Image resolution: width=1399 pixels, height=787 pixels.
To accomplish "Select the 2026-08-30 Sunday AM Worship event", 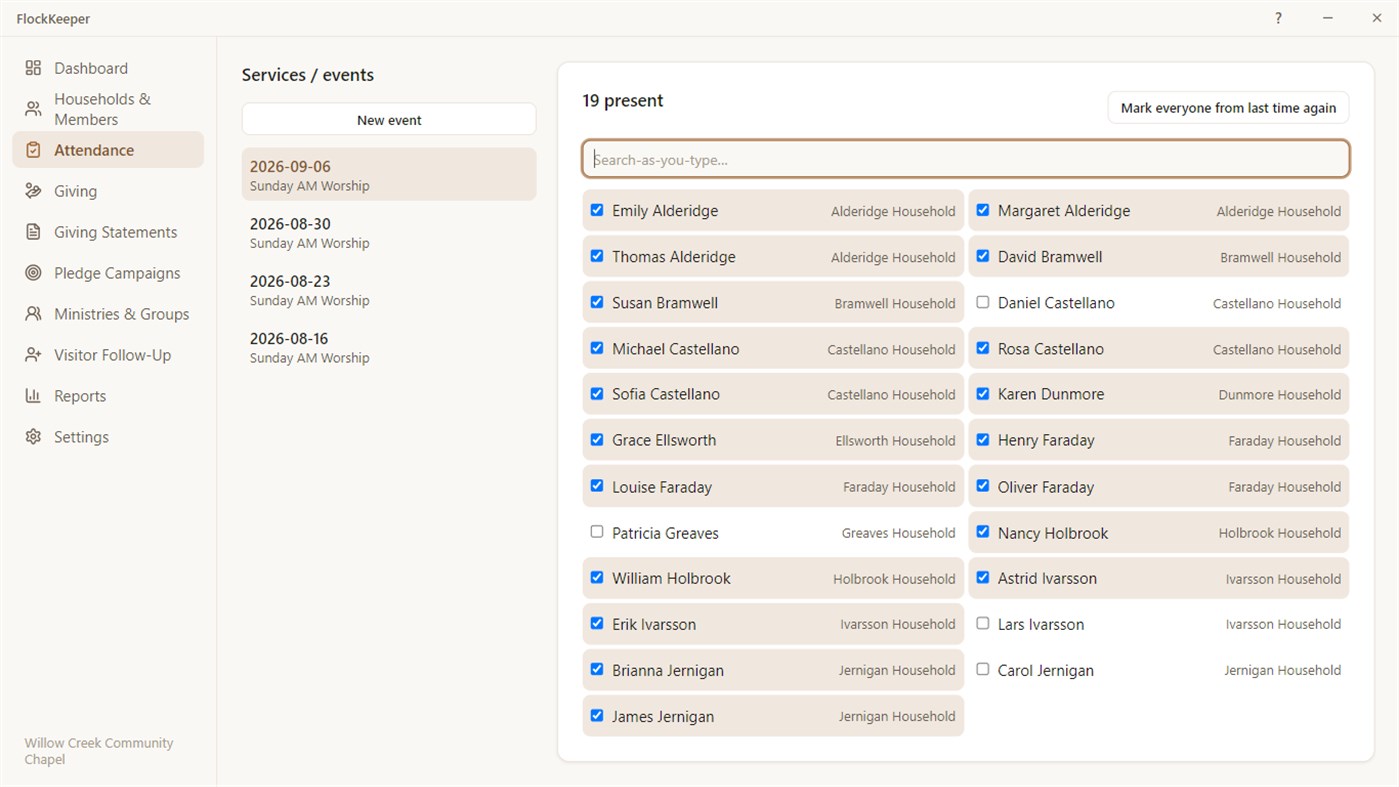I will pyautogui.click(x=389, y=232).
